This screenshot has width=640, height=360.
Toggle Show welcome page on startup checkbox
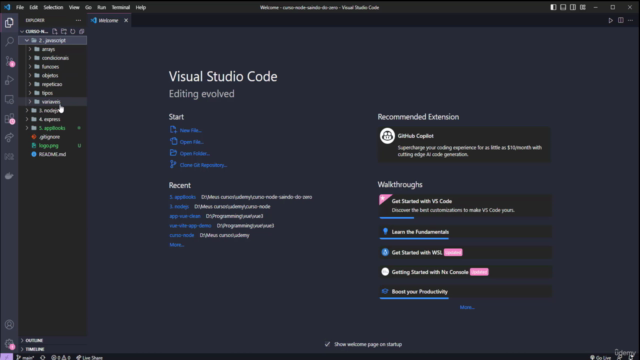coord(327,344)
